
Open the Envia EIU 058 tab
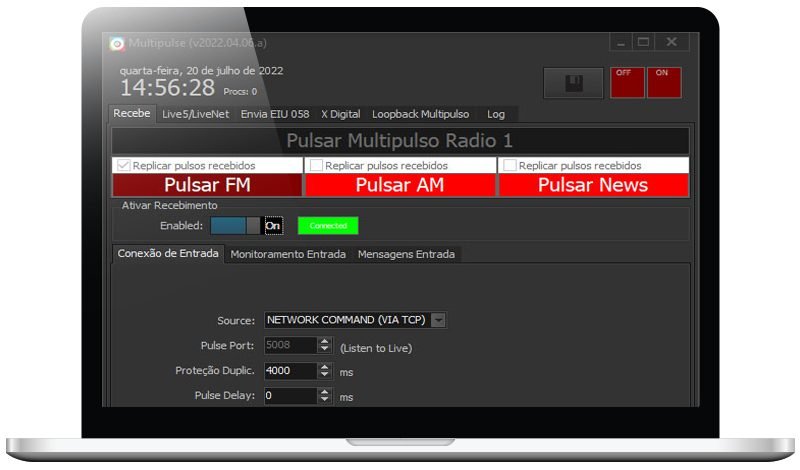(275, 114)
